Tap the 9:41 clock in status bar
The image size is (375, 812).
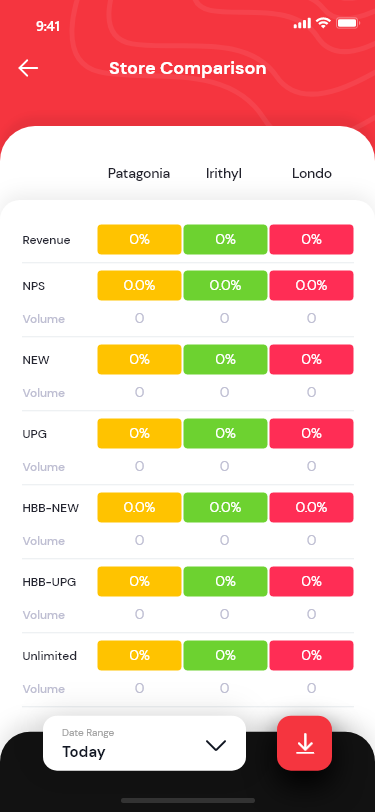point(48,26)
